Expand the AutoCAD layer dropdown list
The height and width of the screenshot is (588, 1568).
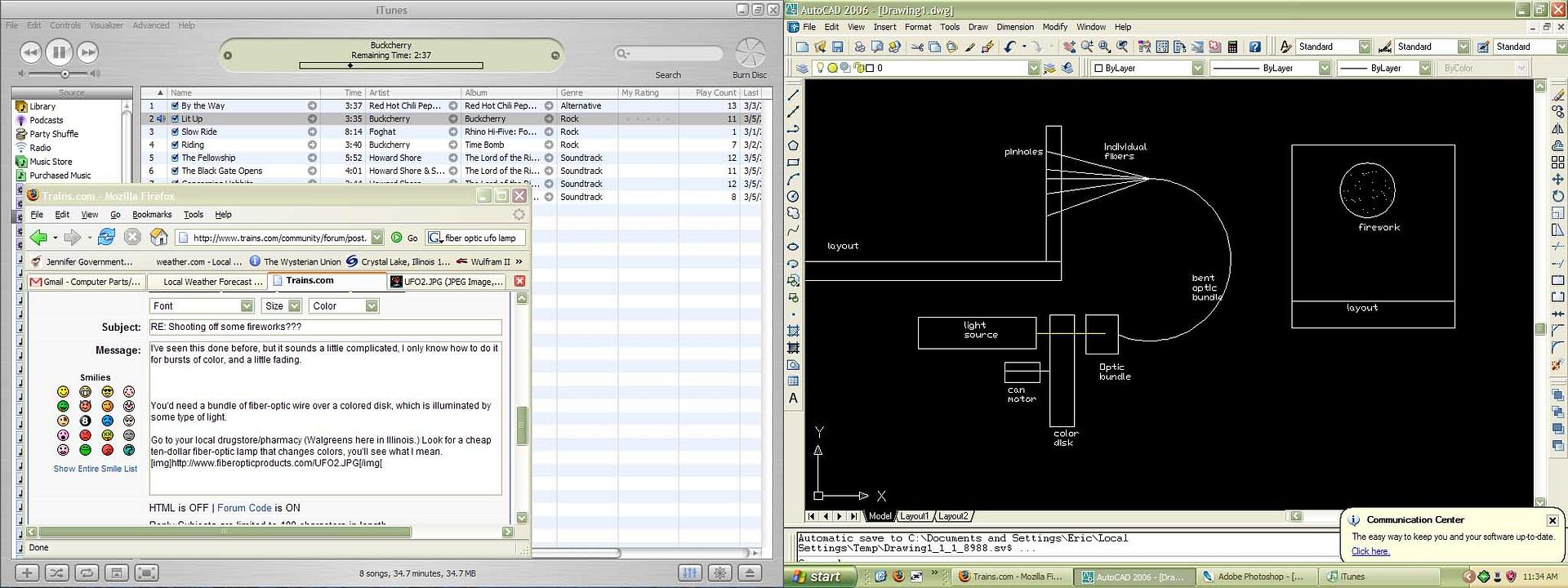click(1034, 69)
